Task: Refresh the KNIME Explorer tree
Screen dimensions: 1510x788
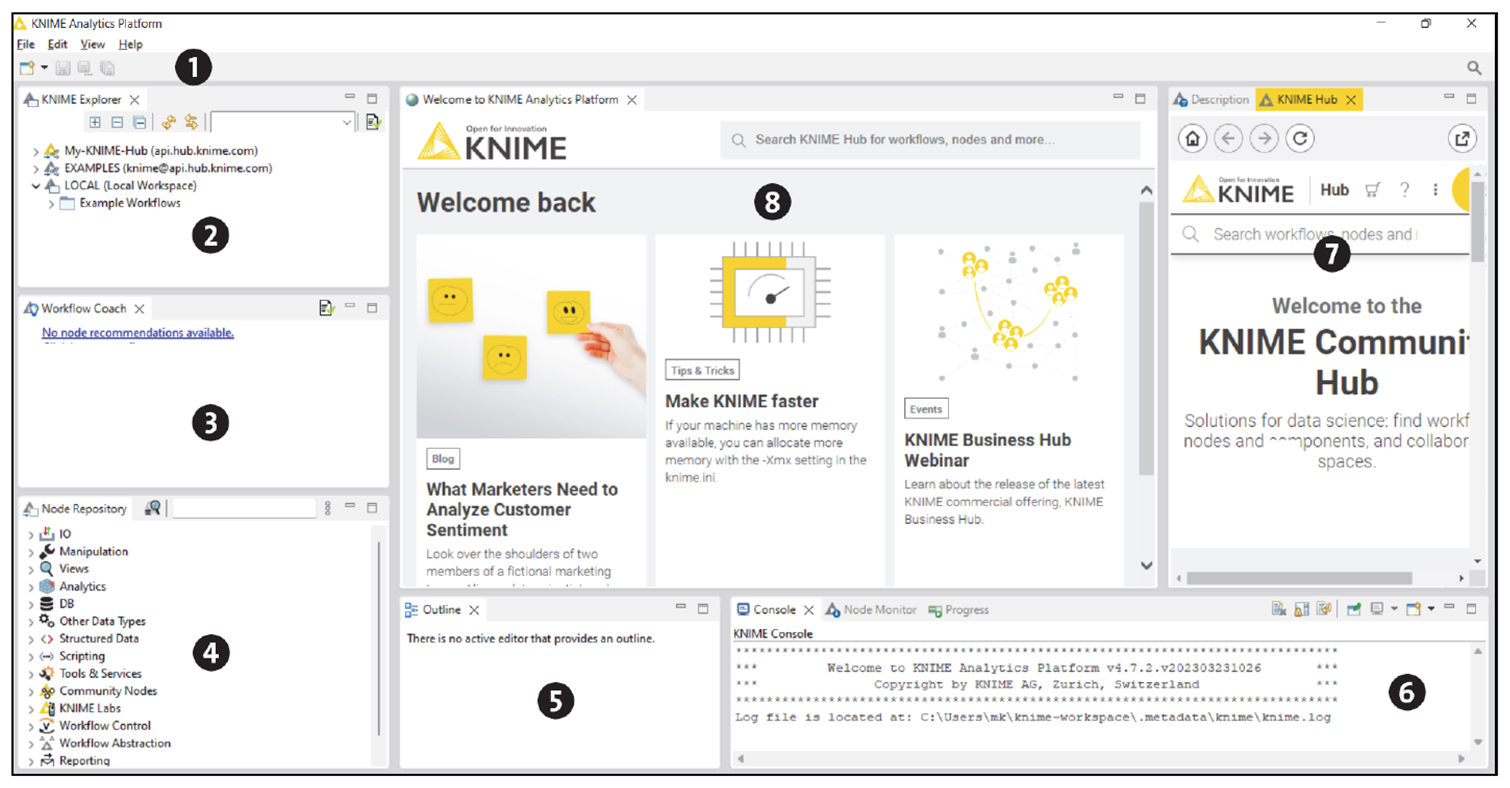Action: coord(169,122)
